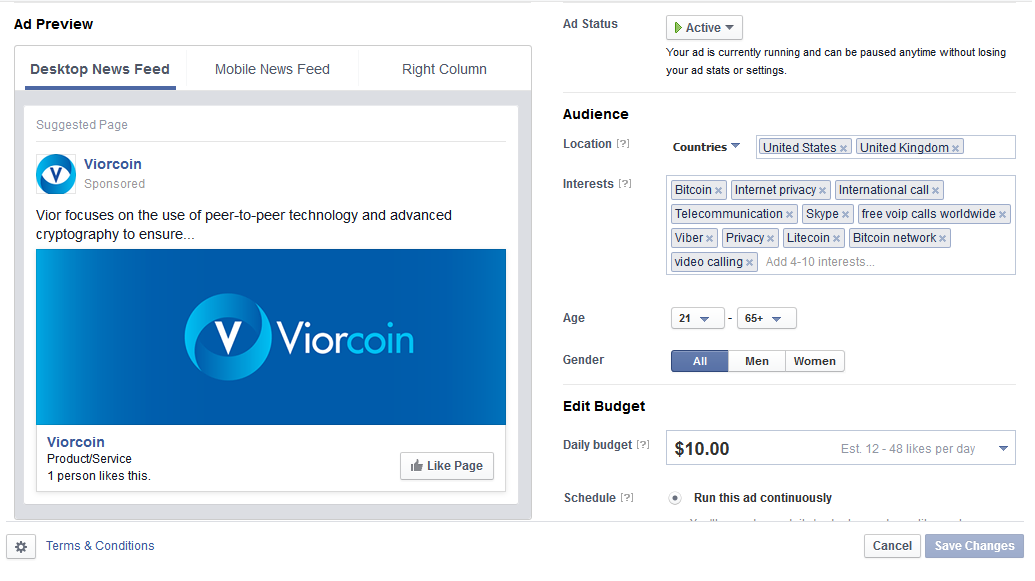This screenshot has width=1035, height=581.
Task: Select Men gender option
Action: (757, 361)
